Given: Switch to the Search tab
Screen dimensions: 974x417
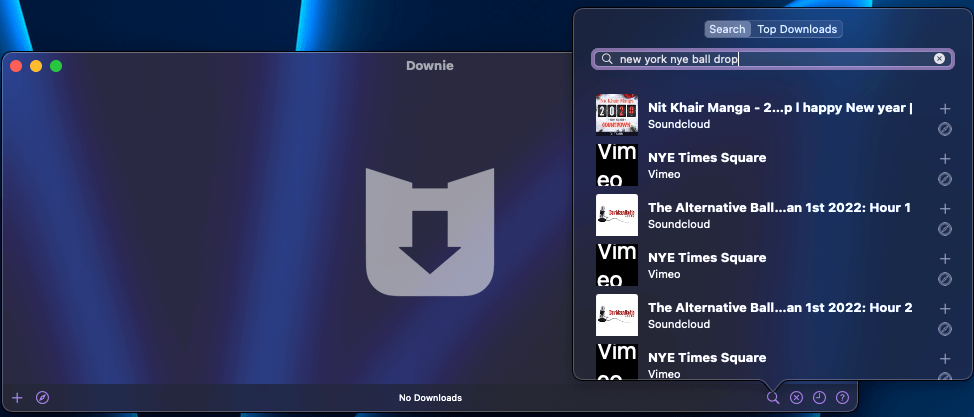Looking at the screenshot, I should tap(727, 29).
